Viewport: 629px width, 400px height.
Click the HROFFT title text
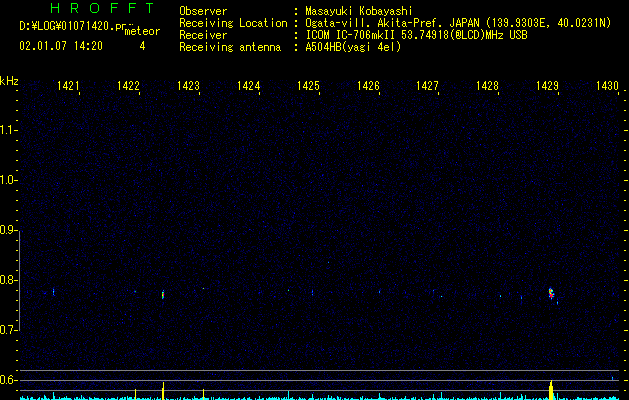click(x=102, y=8)
